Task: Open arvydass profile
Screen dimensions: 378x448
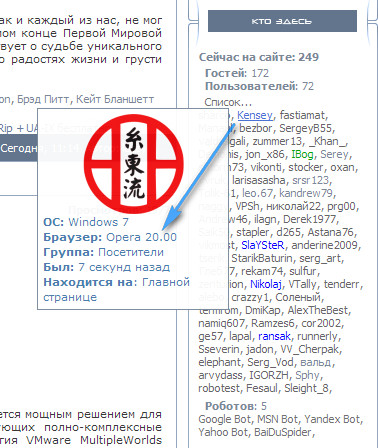Action: (220, 375)
